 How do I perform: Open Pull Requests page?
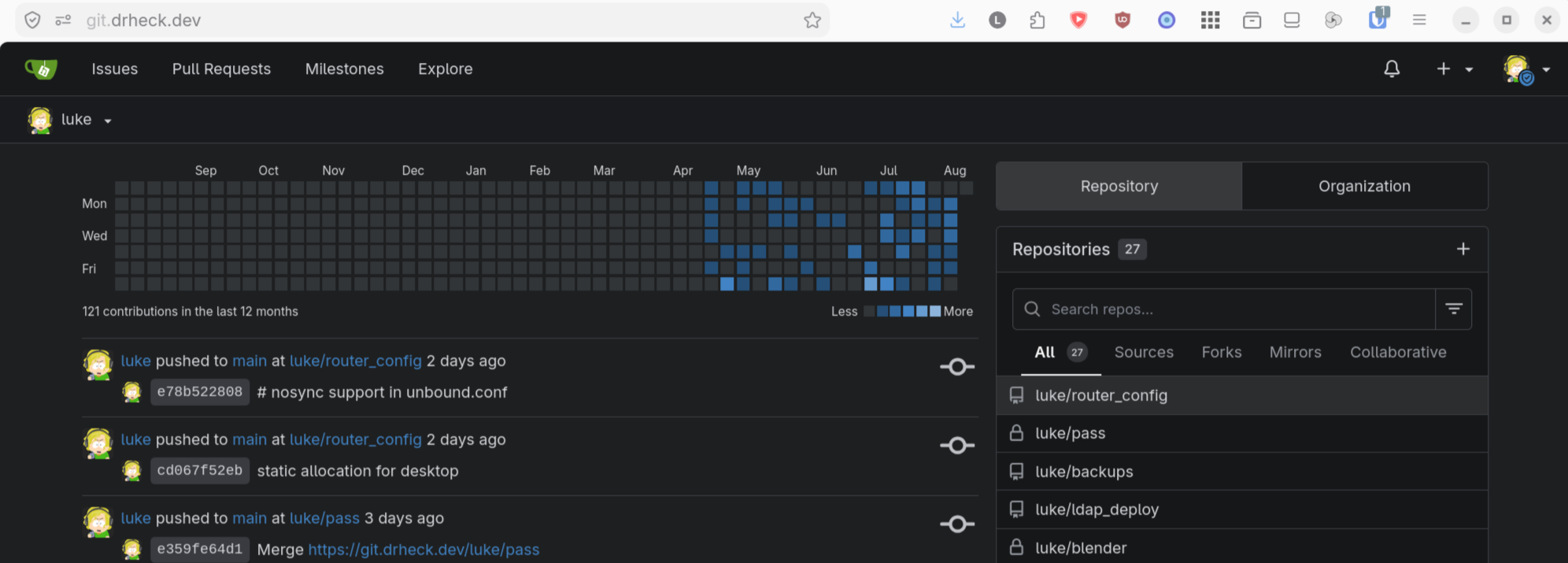point(221,69)
